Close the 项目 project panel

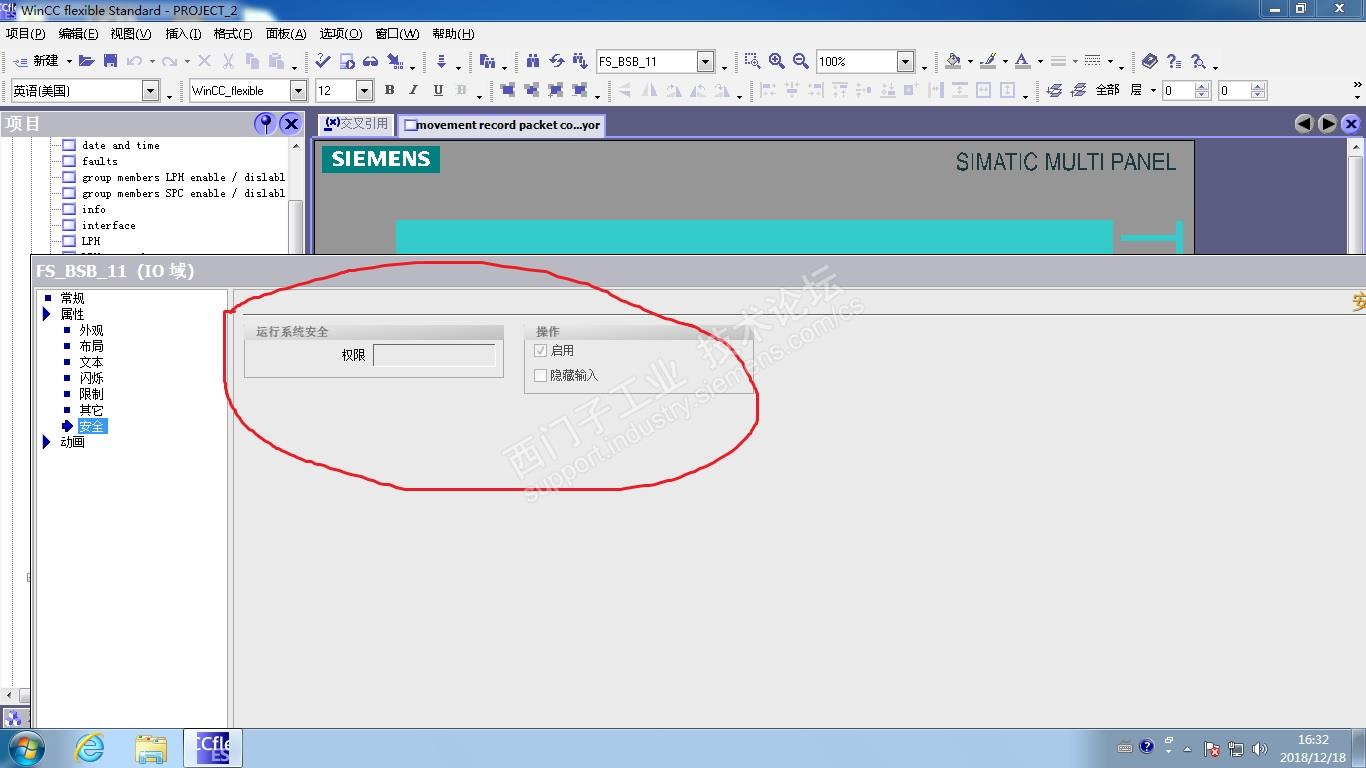tap(290, 123)
